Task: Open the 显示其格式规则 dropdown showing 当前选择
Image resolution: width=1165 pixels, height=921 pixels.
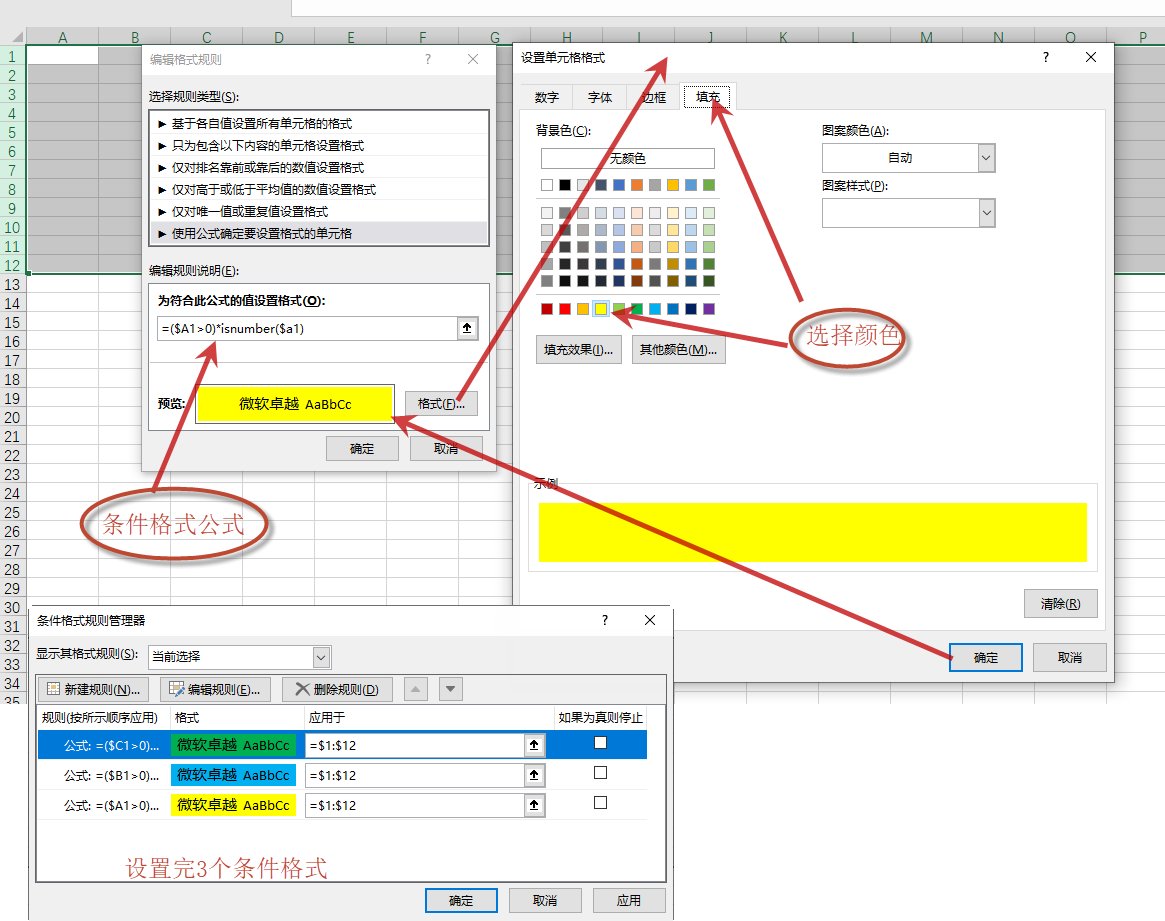Action: (321, 657)
